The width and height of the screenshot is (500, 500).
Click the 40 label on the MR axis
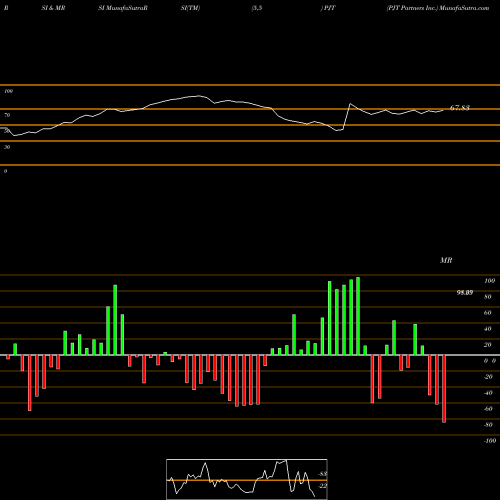(488, 329)
